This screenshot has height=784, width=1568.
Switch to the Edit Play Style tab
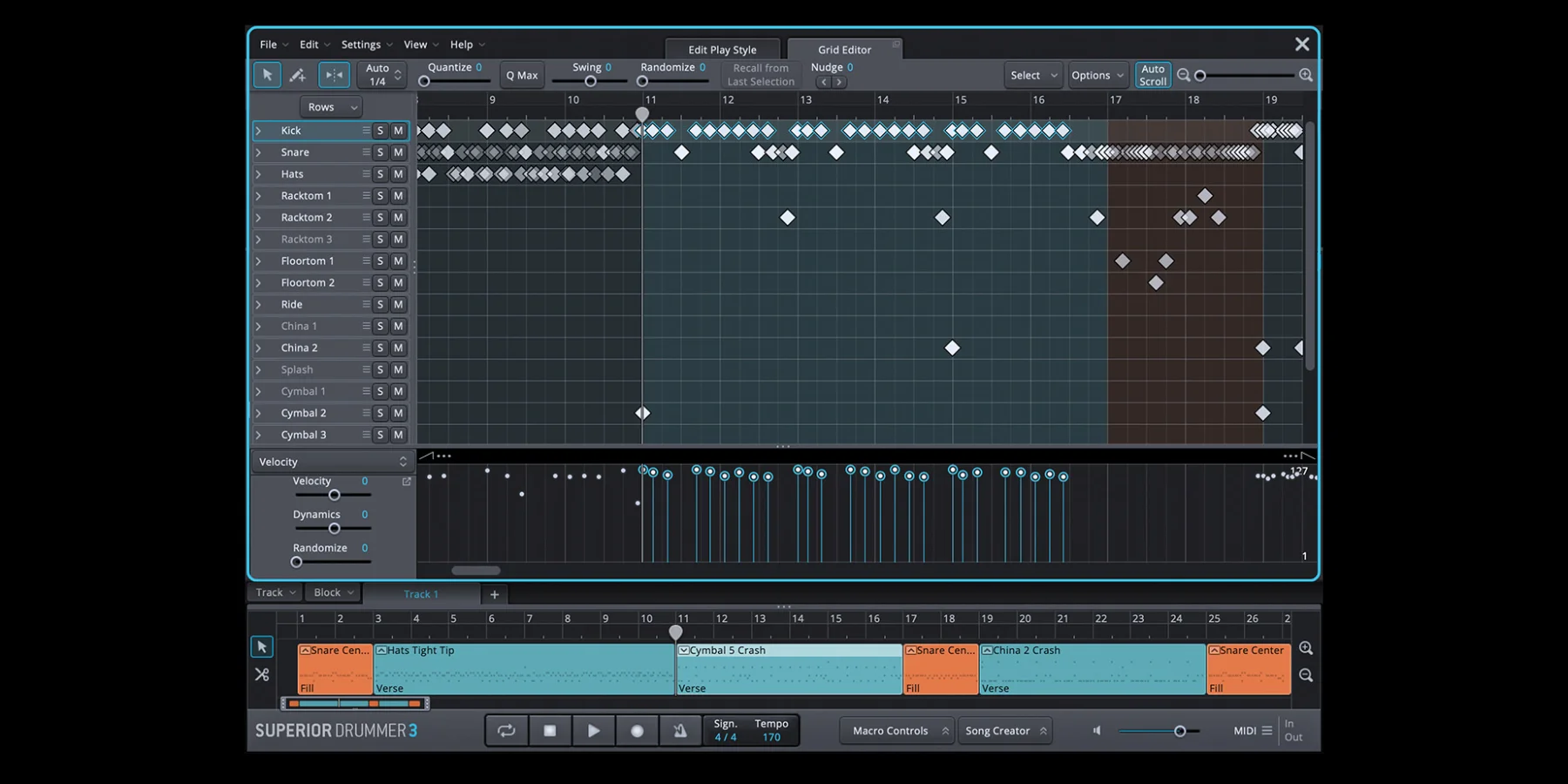pyautogui.click(x=722, y=50)
